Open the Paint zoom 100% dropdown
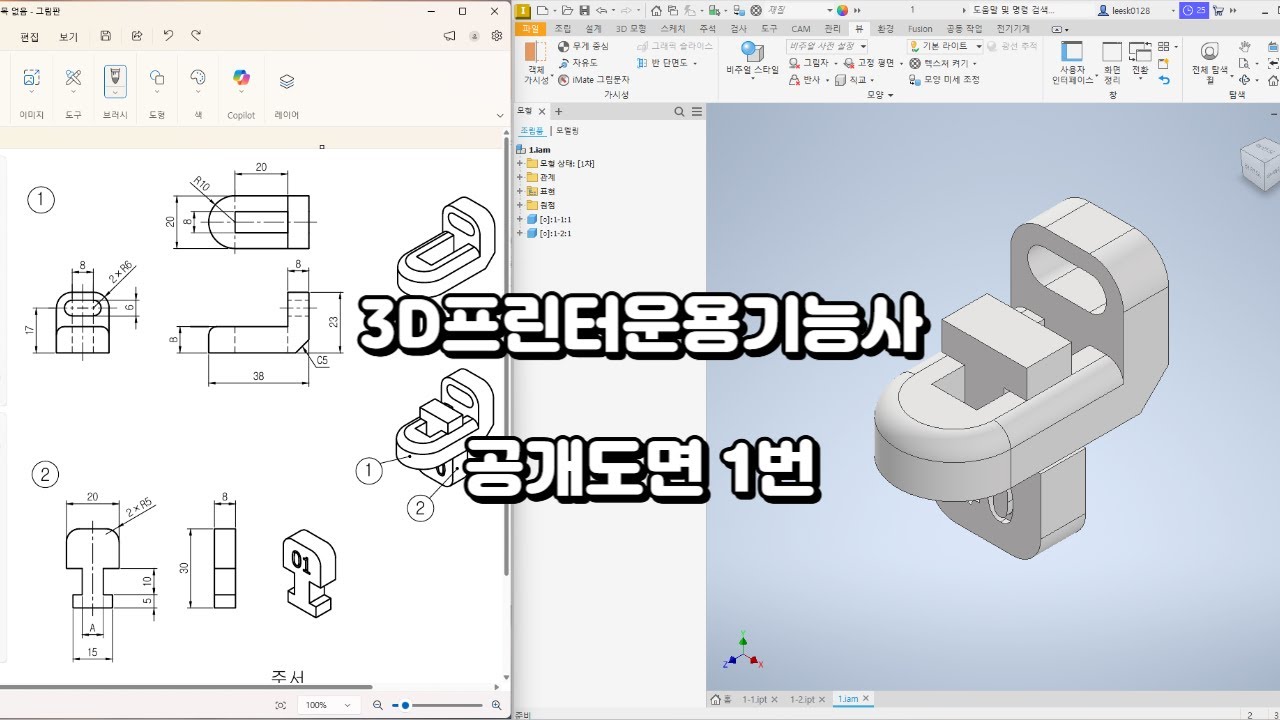Image resolution: width=1280 pixels, height=720 pixels. (330, 705)
